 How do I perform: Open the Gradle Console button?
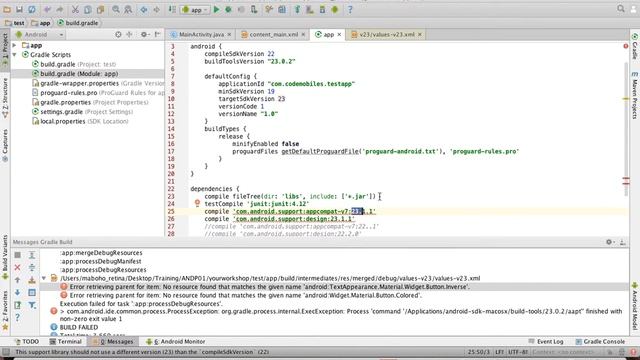pos(600,342)
